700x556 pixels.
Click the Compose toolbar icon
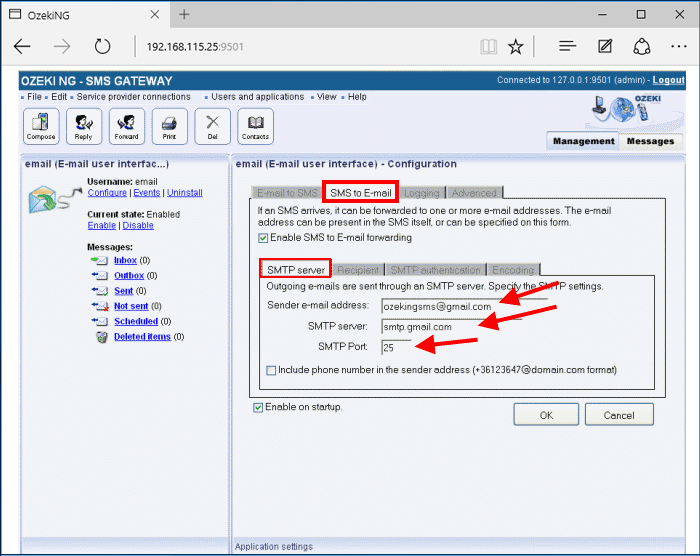[x=41, y=126]
